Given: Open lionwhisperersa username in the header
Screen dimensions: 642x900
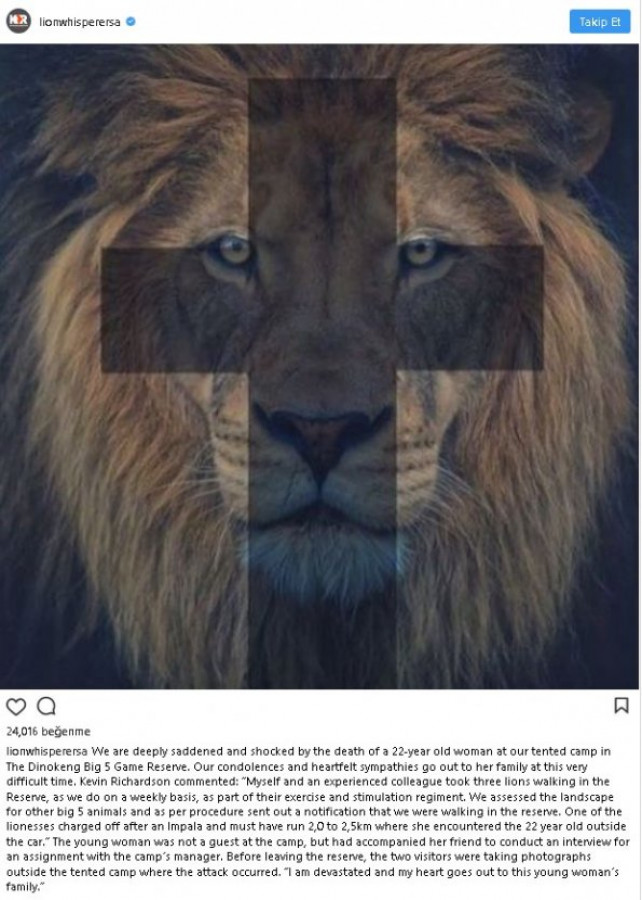Looking at the screenshot, I should (80, 22).
